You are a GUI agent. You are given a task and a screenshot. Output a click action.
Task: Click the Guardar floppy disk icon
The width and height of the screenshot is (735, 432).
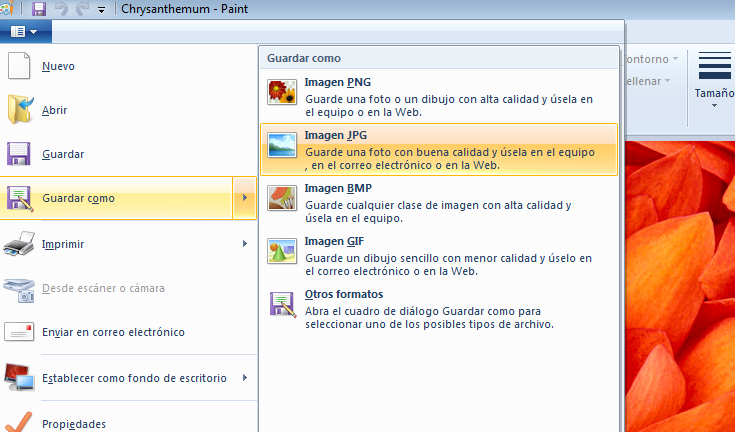(x=20, y=154)
